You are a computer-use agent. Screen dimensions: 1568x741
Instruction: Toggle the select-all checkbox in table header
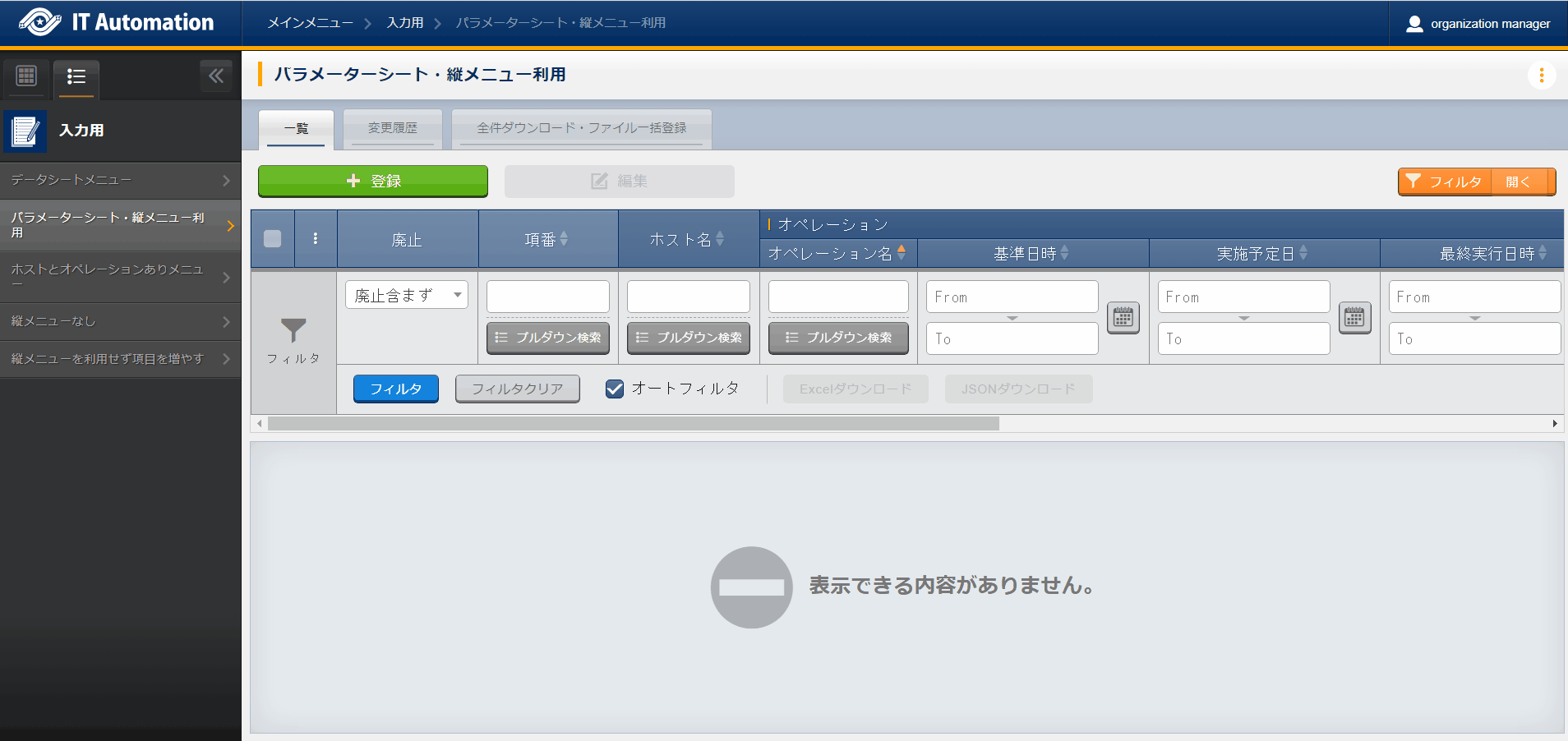tap(273, 239)
